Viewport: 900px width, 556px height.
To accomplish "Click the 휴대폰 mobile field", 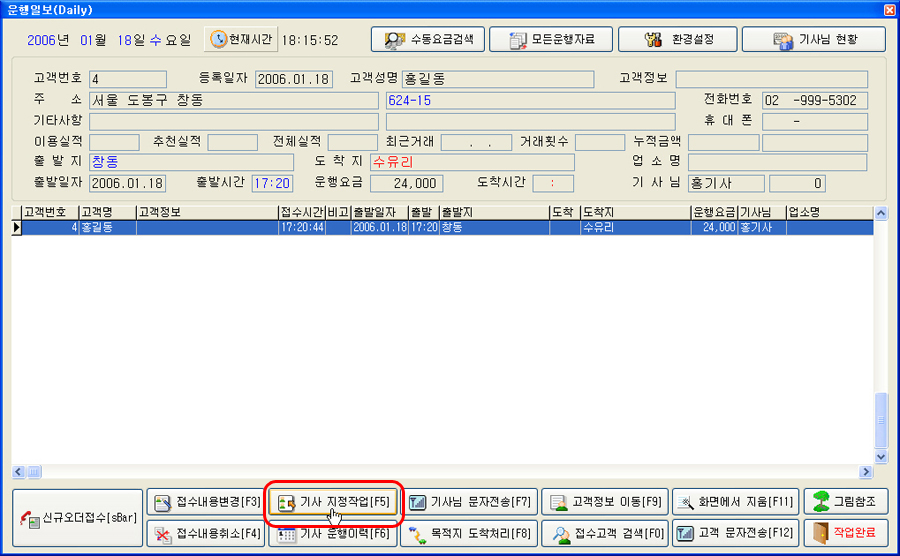I will click(814, 122).
